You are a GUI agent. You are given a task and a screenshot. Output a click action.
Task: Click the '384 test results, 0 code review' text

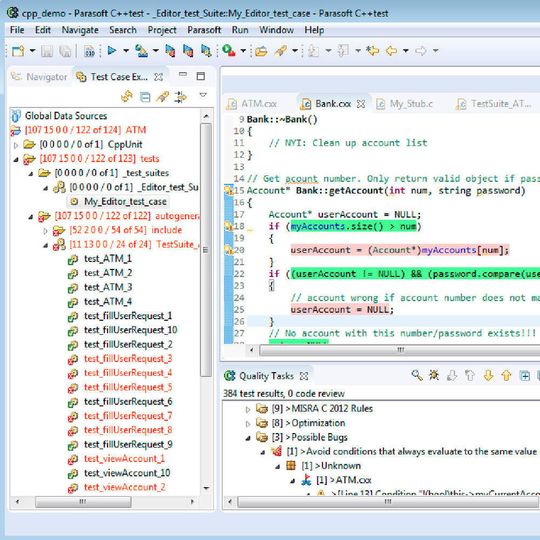coord(284,394)
